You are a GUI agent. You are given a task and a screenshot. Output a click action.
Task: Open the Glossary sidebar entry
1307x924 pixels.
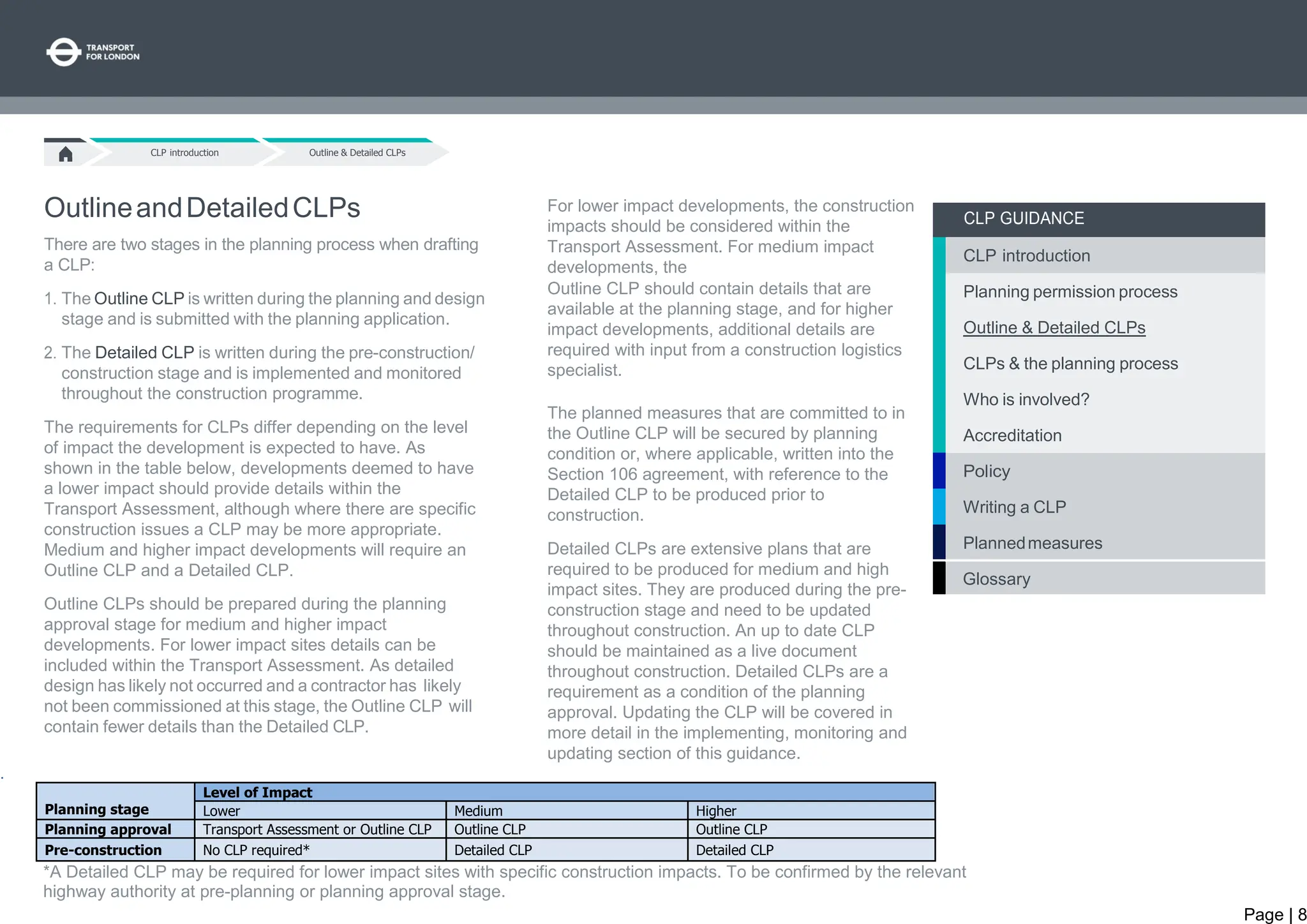click(x=996, y=579)
